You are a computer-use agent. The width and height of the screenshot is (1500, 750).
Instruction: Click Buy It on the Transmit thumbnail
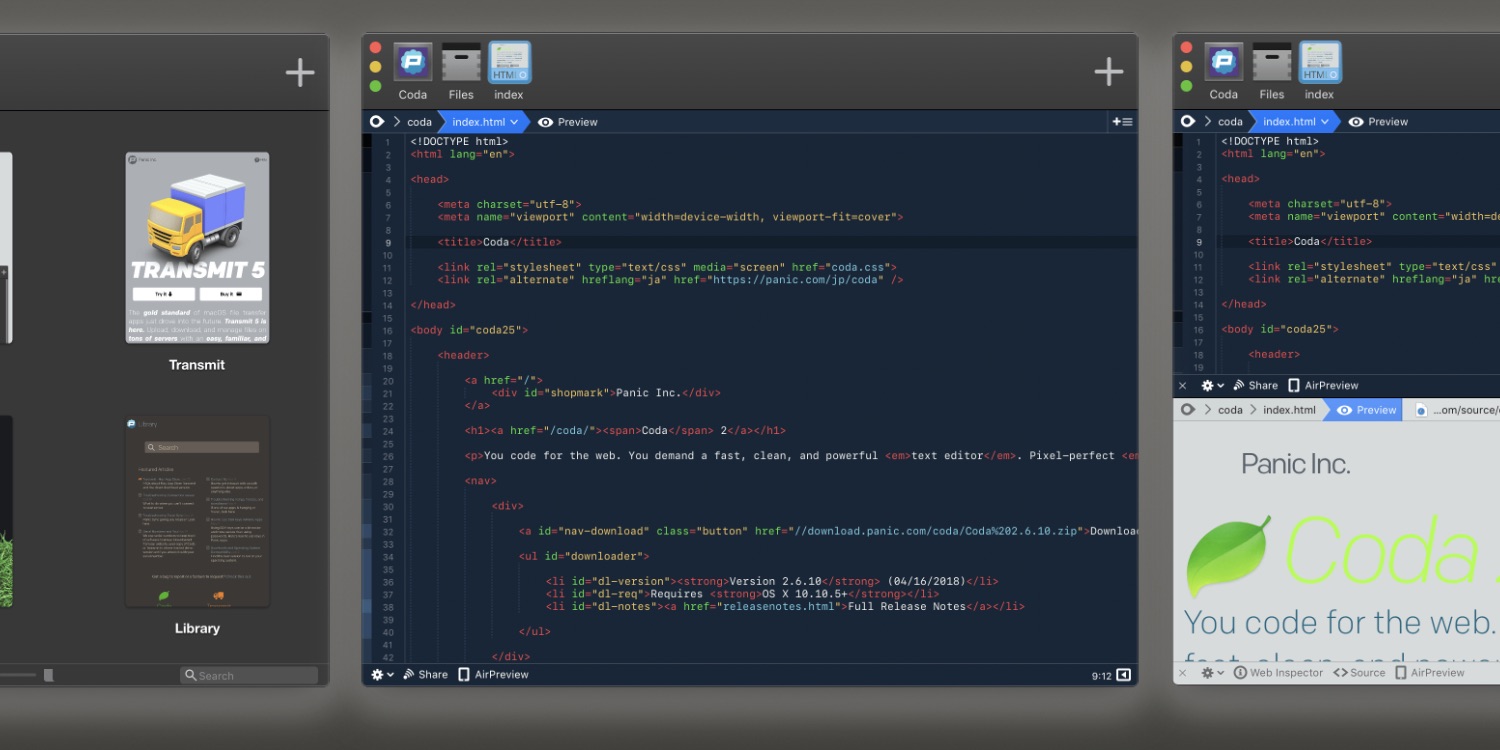coord(231,294)
